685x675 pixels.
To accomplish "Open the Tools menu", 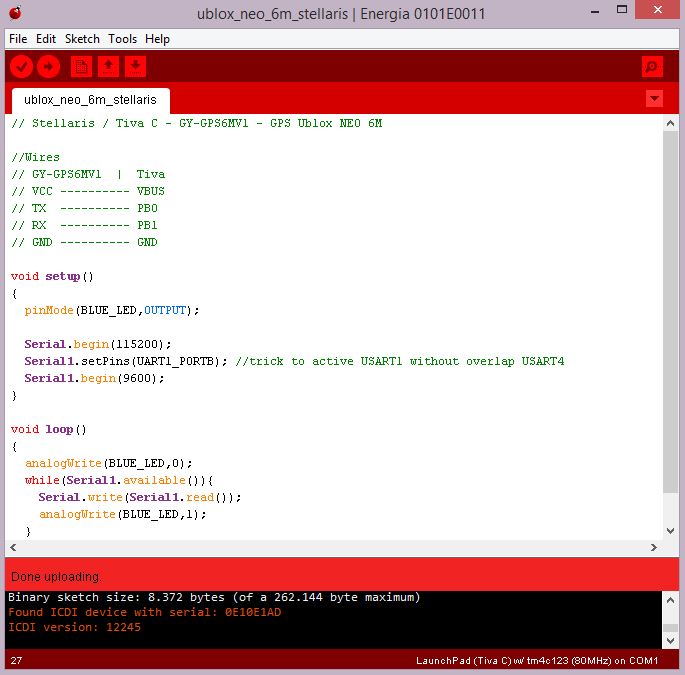I will click(x=122, y=39).
